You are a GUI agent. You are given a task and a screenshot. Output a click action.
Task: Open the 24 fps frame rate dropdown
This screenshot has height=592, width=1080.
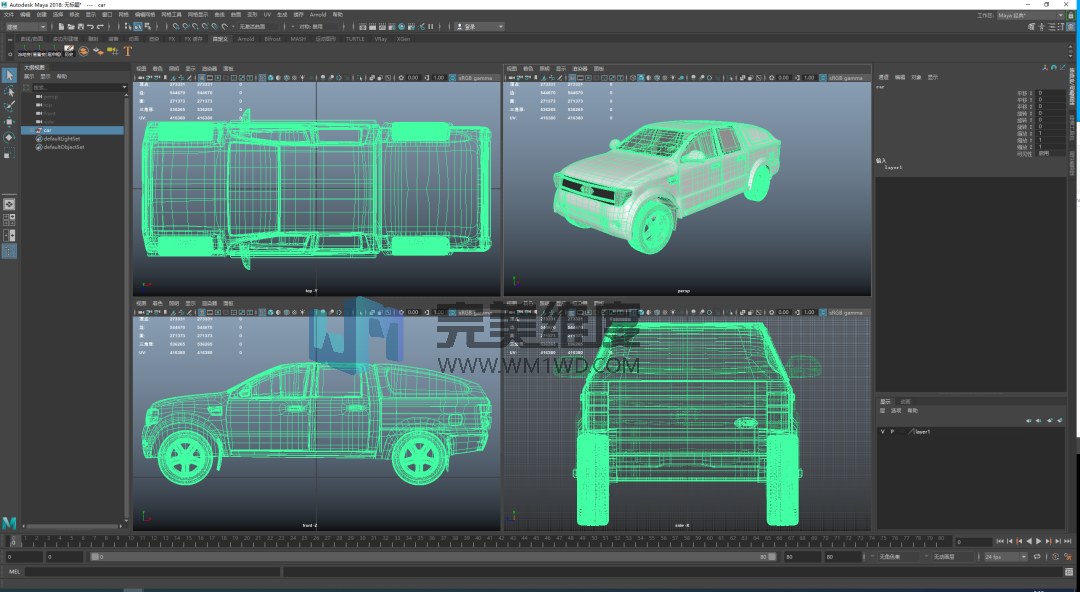pyautogui.click(x=1006, y=556)
